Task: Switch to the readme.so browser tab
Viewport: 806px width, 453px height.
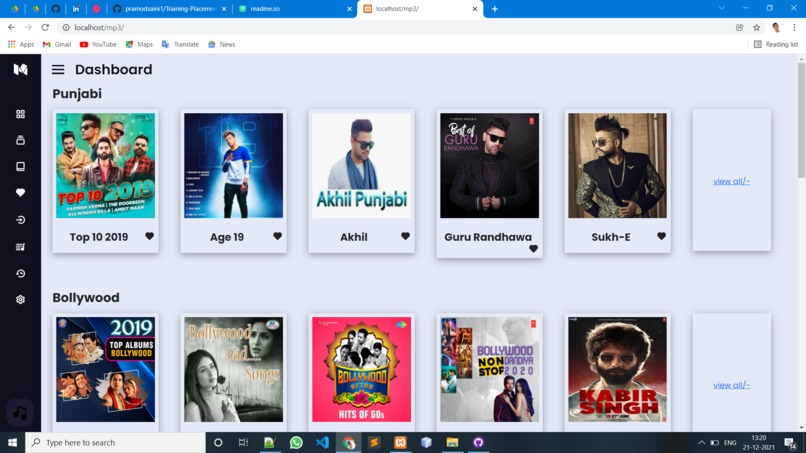Action: [294, 9]
